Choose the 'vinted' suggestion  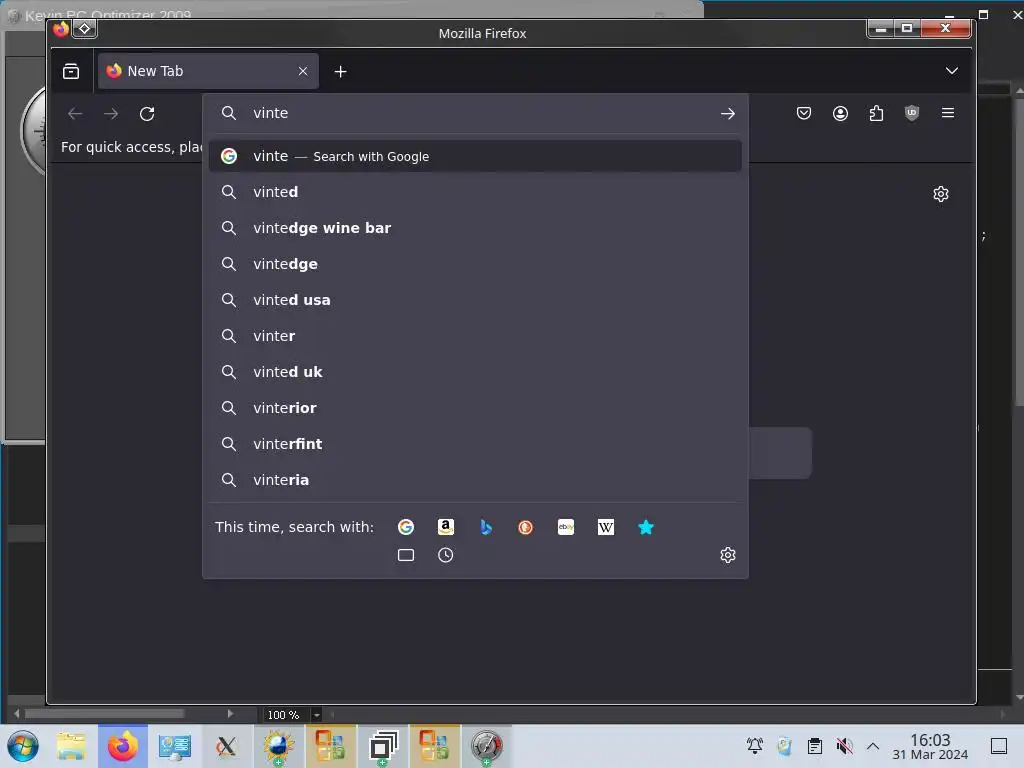(475, 192)
